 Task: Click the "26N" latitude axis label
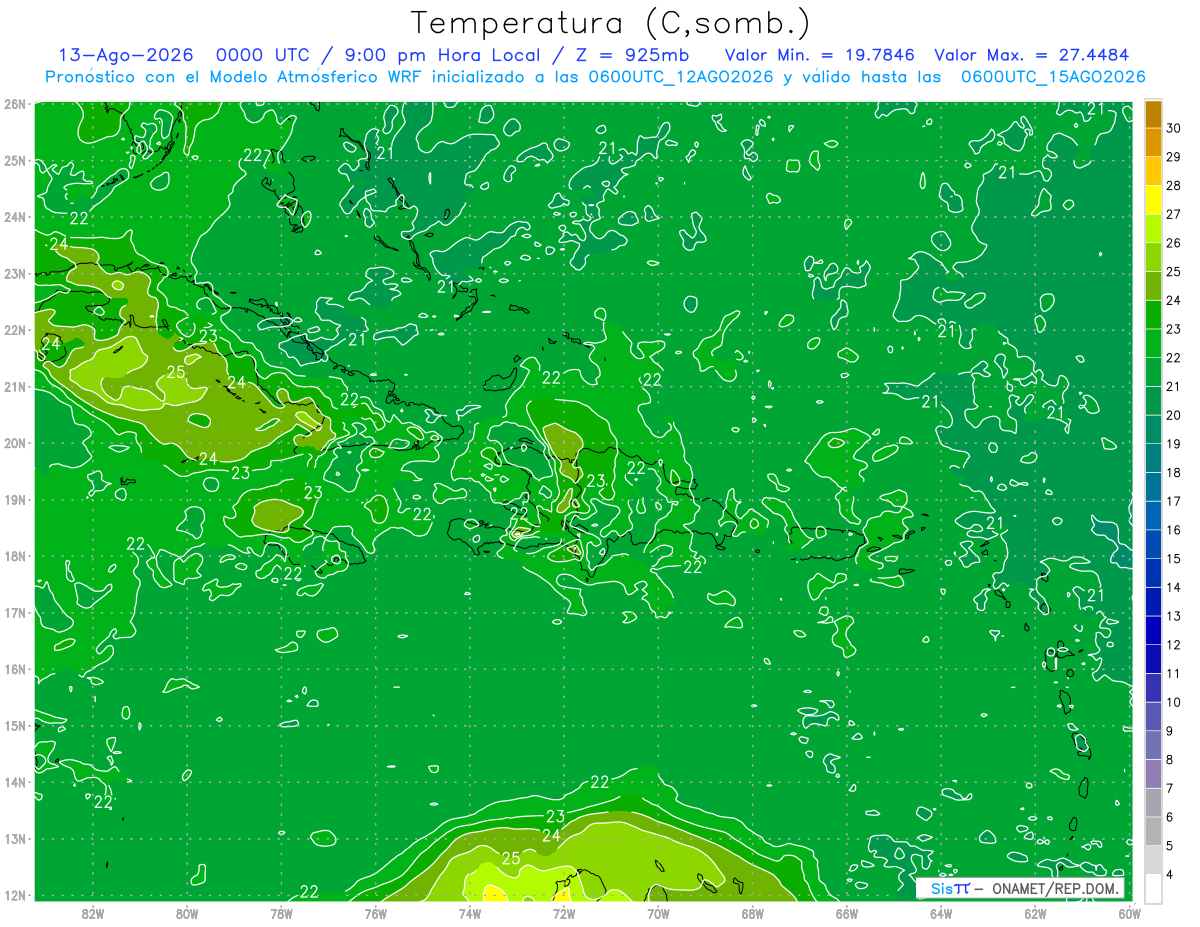tap(14, 104)
